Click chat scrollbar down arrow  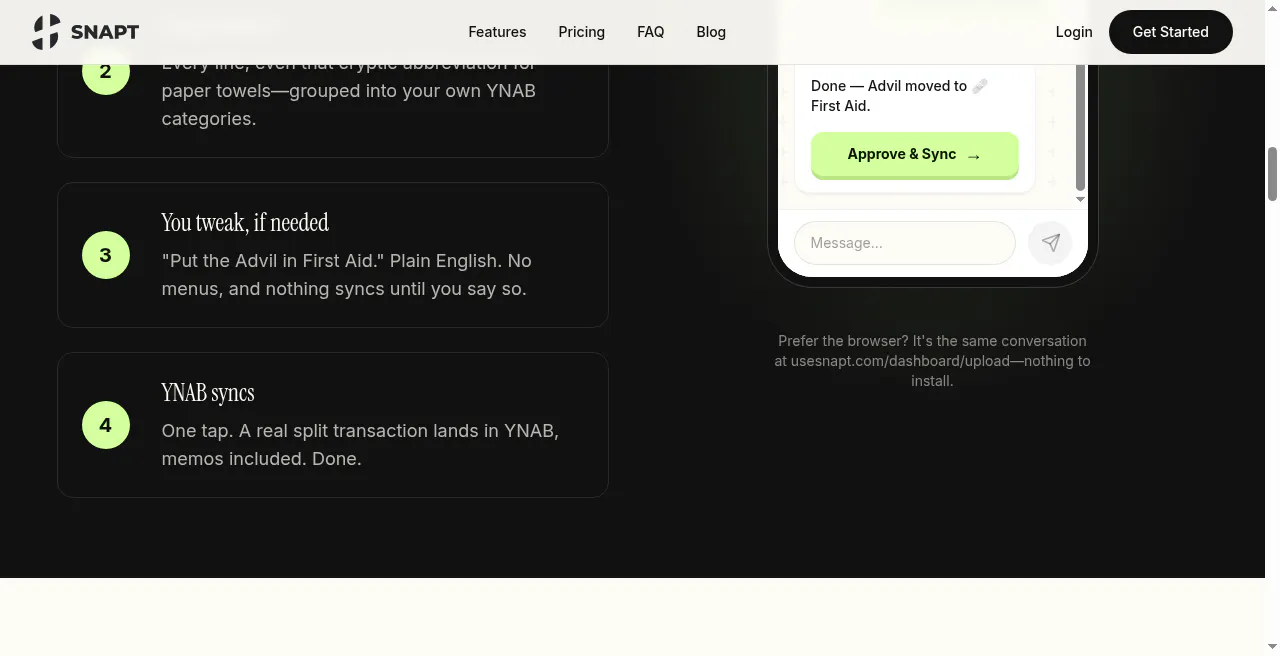[x=1080, y=199]
